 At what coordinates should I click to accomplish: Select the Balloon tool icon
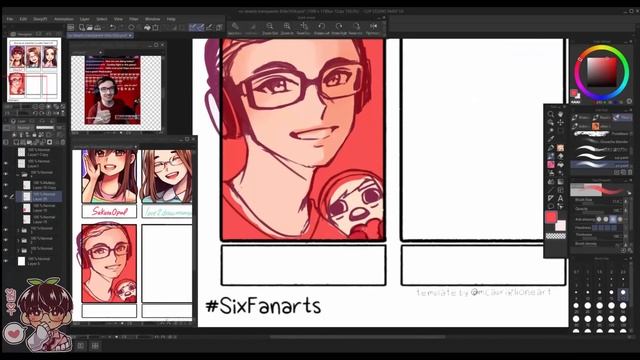pos(551,207)
